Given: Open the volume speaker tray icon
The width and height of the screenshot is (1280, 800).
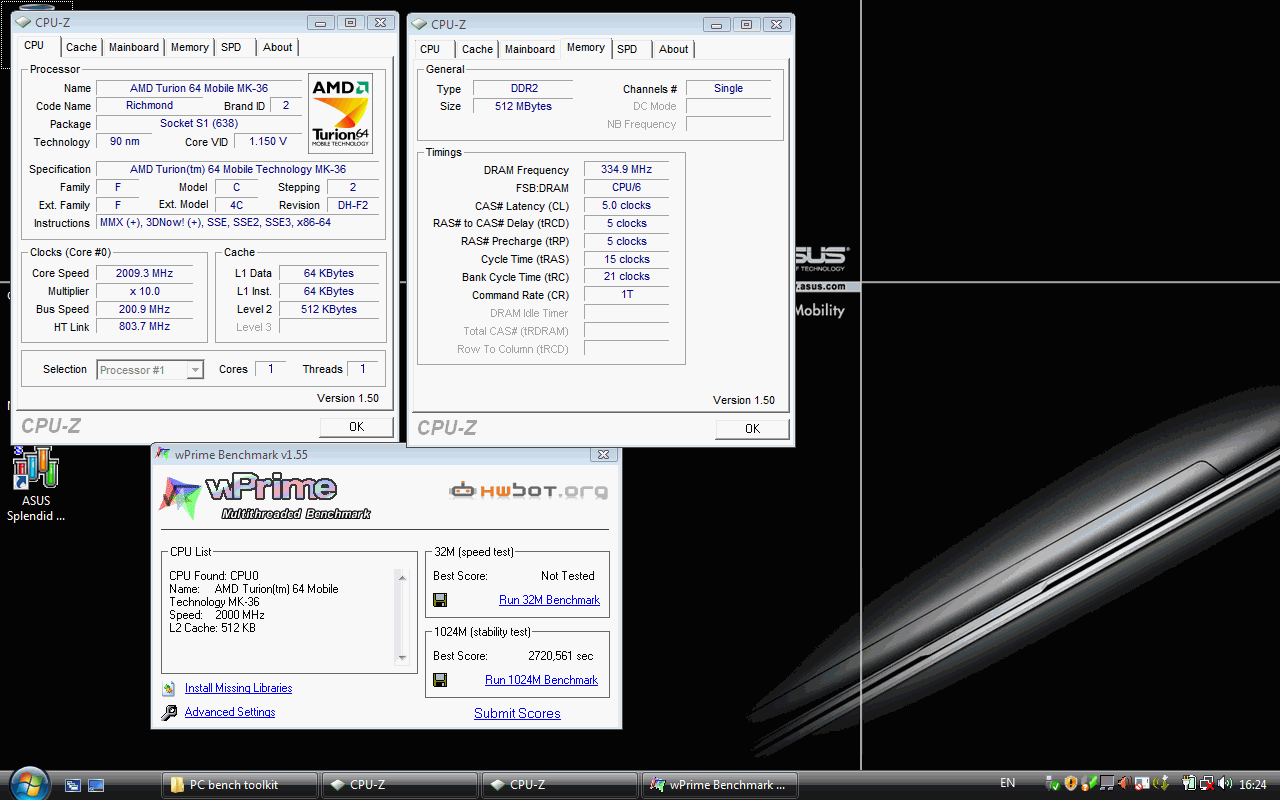Looking at the screenshot, I should pos(1225,784).
